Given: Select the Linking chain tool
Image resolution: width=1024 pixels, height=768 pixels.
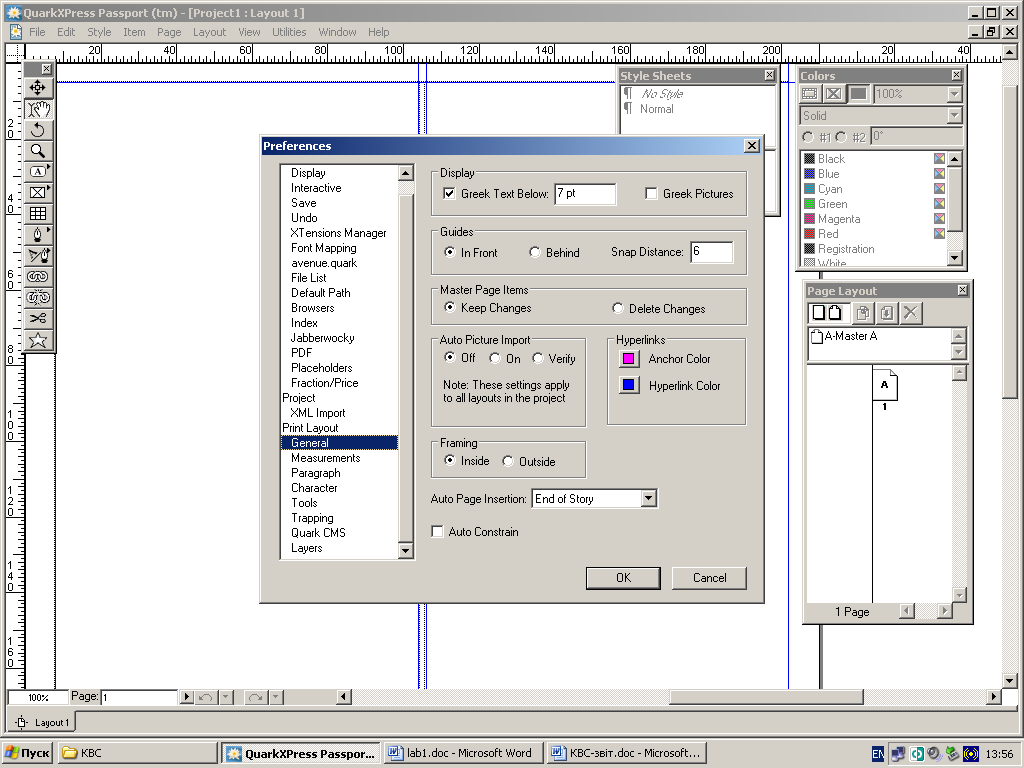Looking at the screenshot, I should point(38,276).
